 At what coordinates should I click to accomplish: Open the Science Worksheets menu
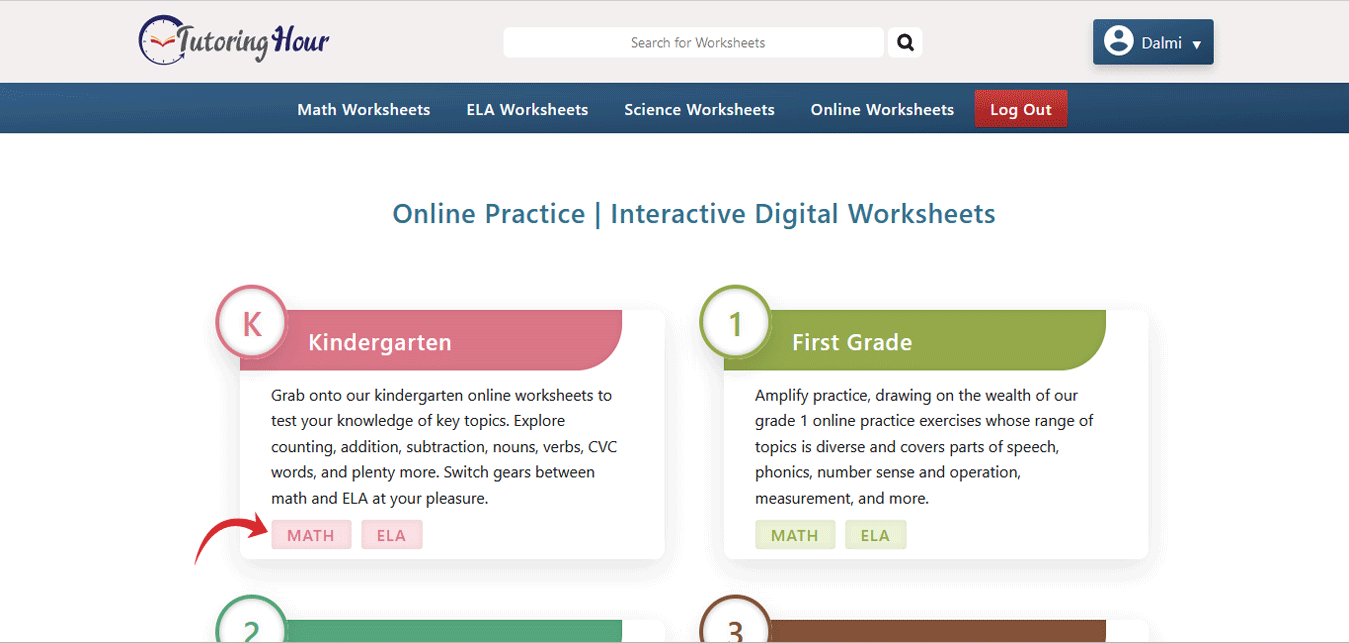[x=699, y=110]
